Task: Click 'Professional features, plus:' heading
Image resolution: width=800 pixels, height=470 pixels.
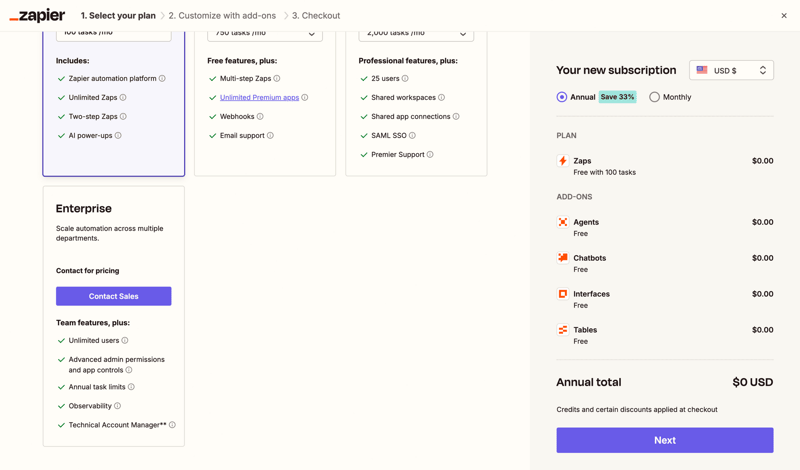Action: click(x=408, y=61)
